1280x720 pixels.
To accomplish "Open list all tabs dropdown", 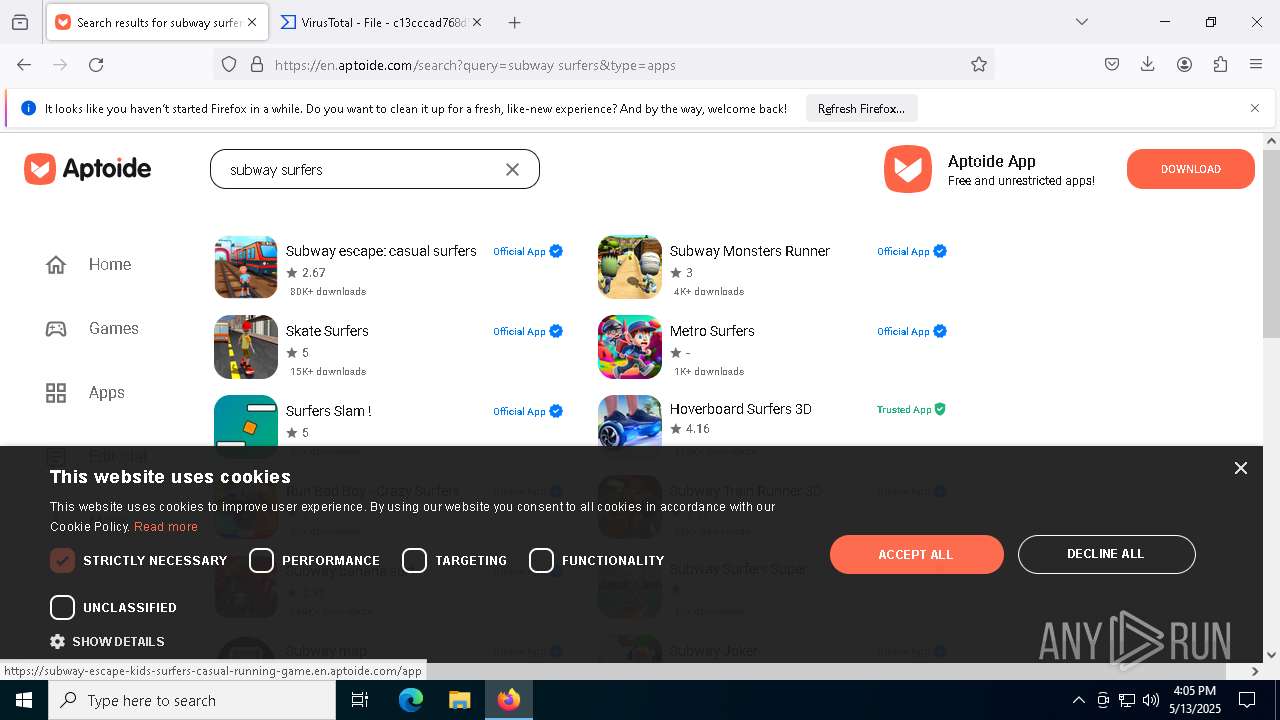I will [1082, 22].
